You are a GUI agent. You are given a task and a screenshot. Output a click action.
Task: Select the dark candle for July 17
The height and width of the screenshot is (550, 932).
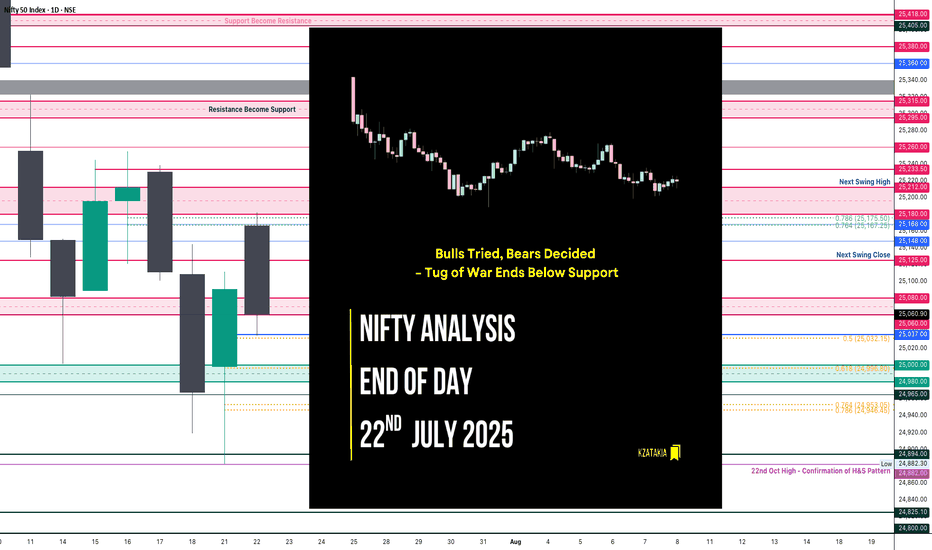coord(160,222)
